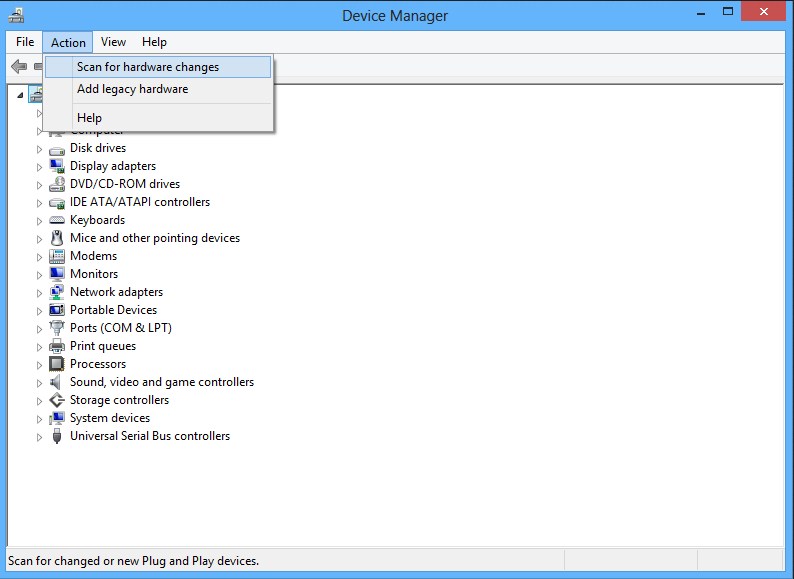794x579 pixels.
Task: Open the Help menu in menu bar
Action: point(154,42)
